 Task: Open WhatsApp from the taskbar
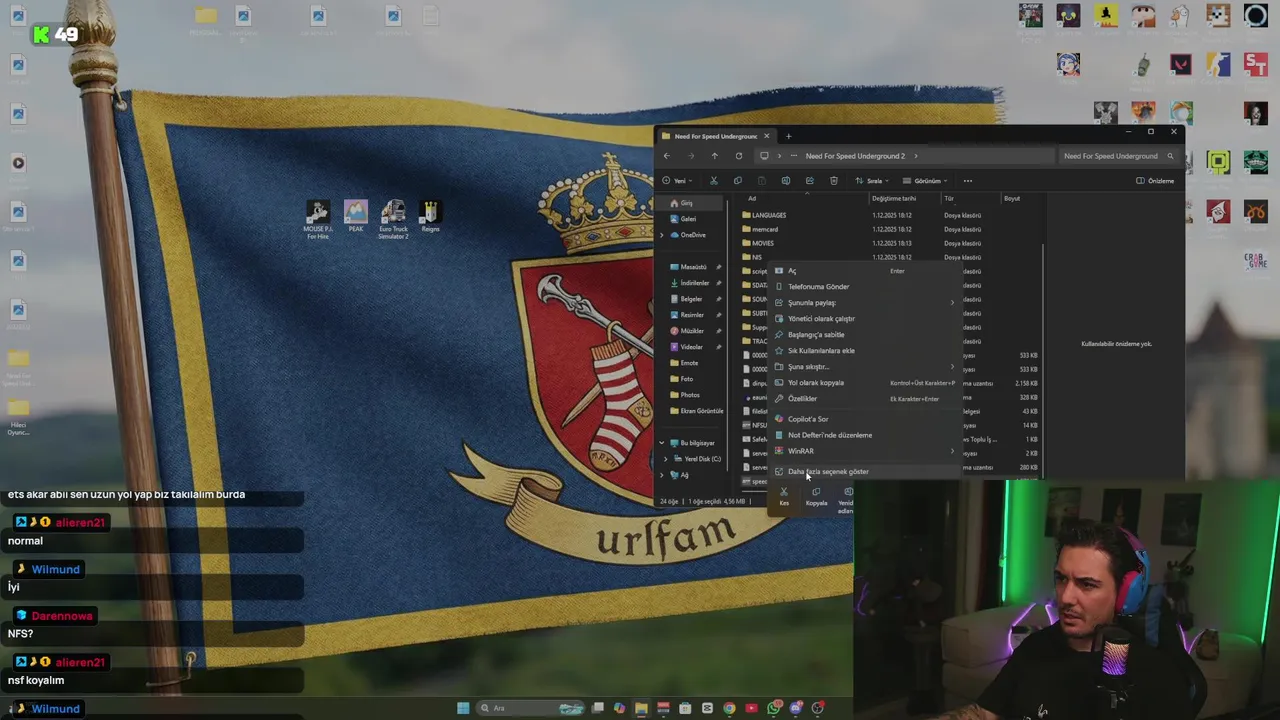coord(774,708)
